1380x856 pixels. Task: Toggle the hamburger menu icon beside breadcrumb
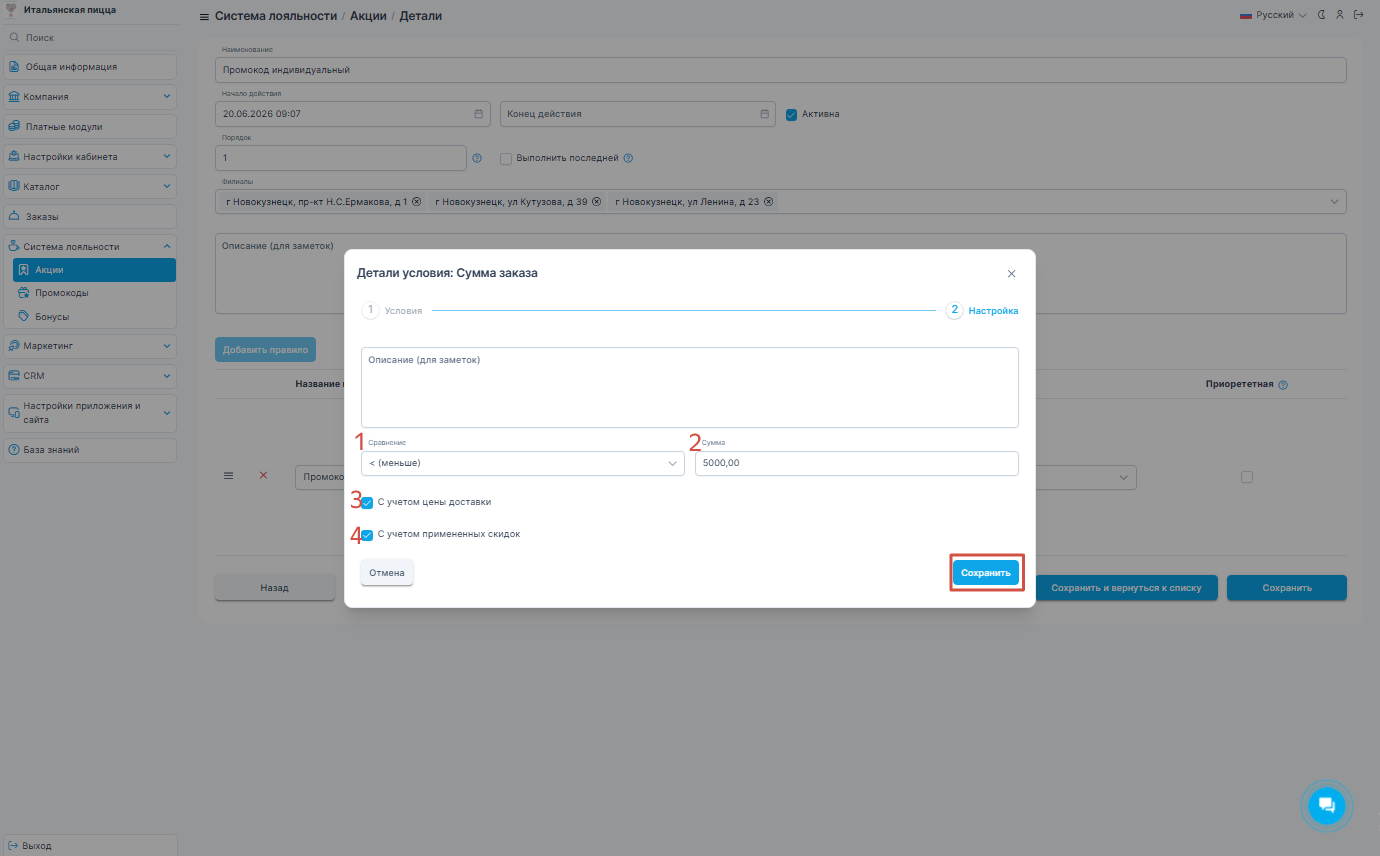pos(204,17)
